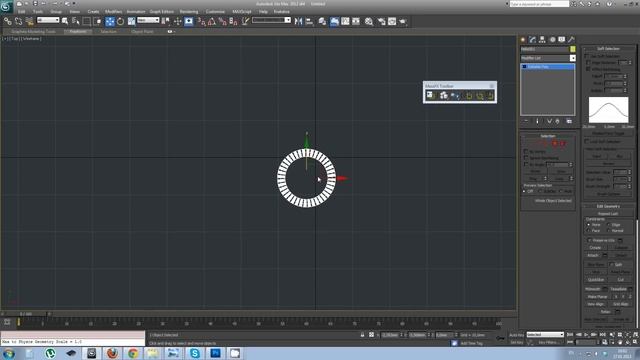The width and height of the screenshot is (640, 360).
Task: Toggle the By Angle checkbox
Action: coord(526,164)
